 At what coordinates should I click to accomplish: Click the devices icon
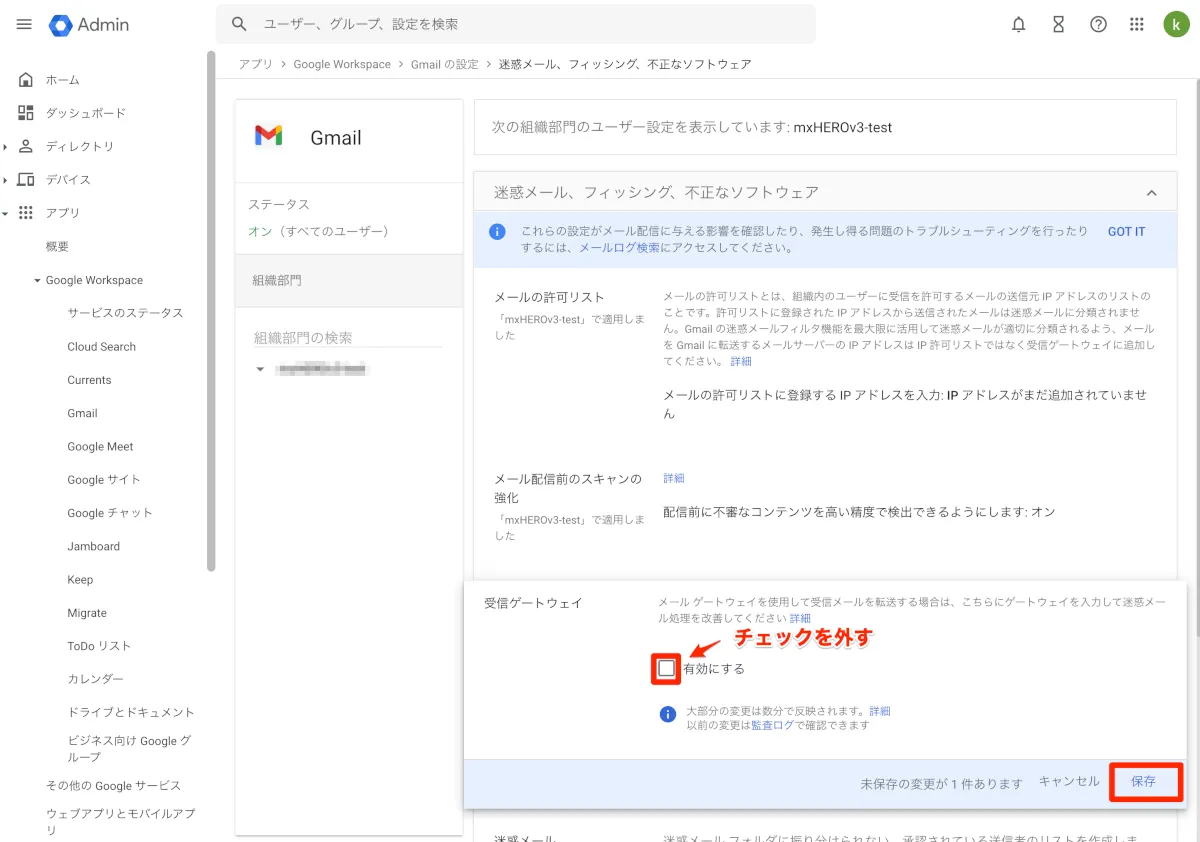tap(26, 180)
